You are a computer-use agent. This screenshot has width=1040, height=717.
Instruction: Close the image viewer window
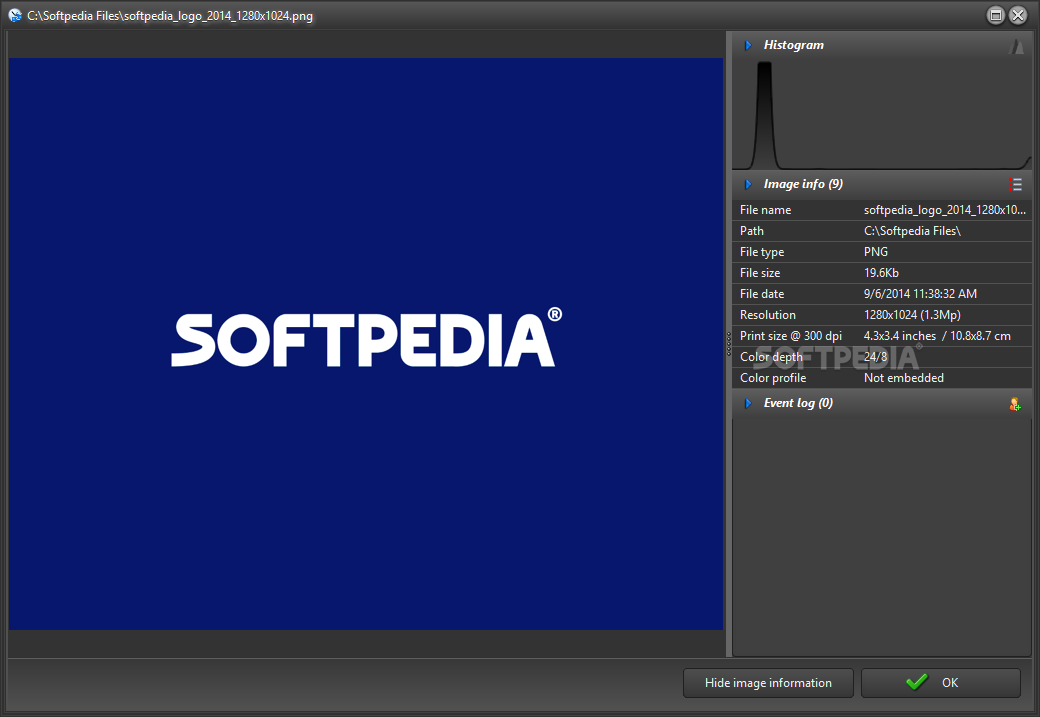pyautogui.click(x=1018, y=15)
